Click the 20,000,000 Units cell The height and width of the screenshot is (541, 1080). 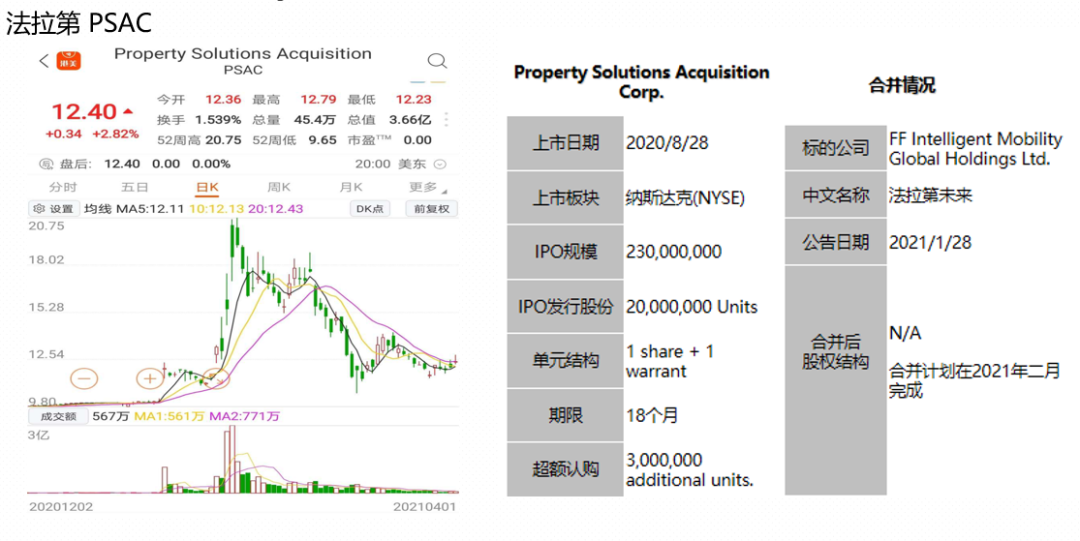coord(692,307)
